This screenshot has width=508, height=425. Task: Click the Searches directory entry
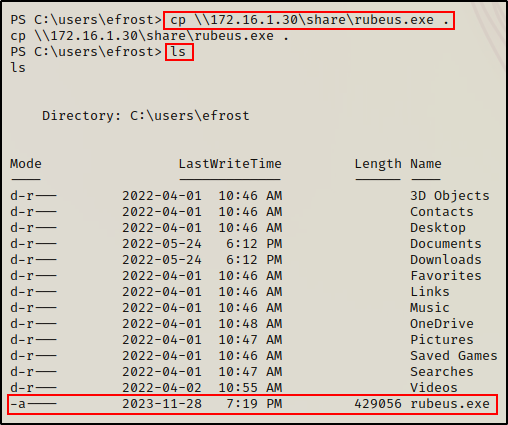tap(442, 372)
